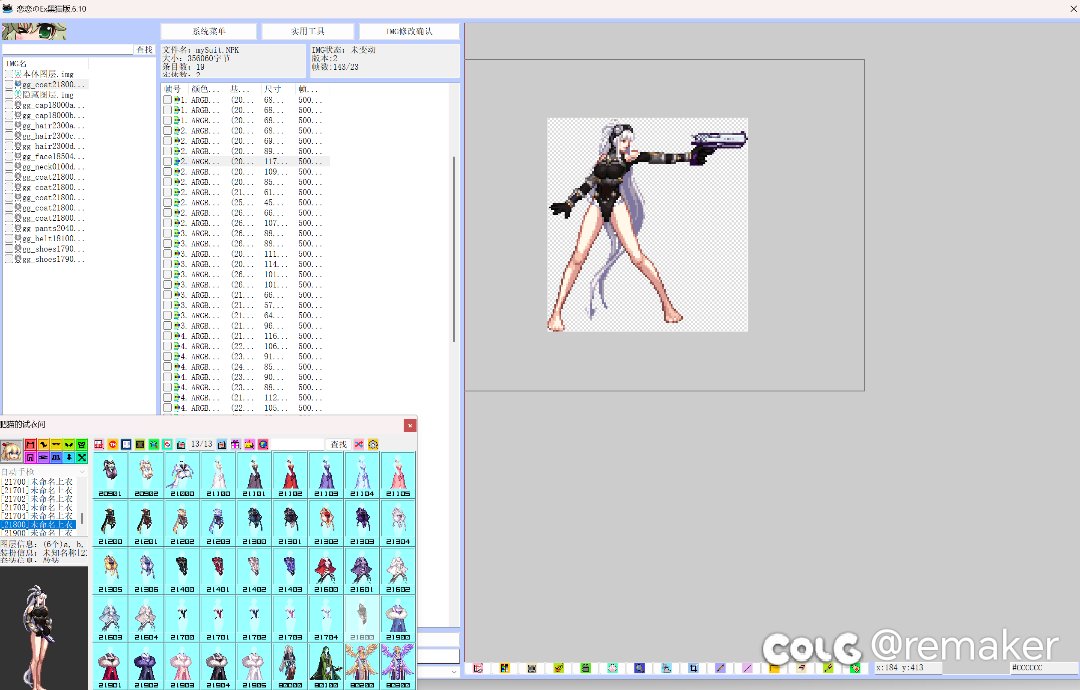Image resolution: width=1080 pixels, height=690 pixels.
Task: Tick the checkbox for gg_face18504
Action: click(x=10, y=157)
